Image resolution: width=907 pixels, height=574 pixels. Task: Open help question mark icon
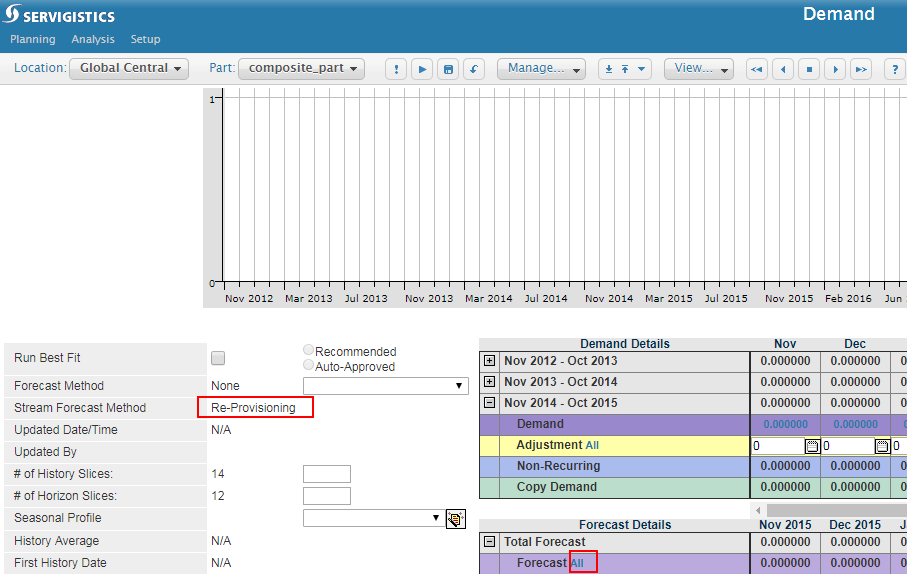pyautogui.click(x=895, y=69)
